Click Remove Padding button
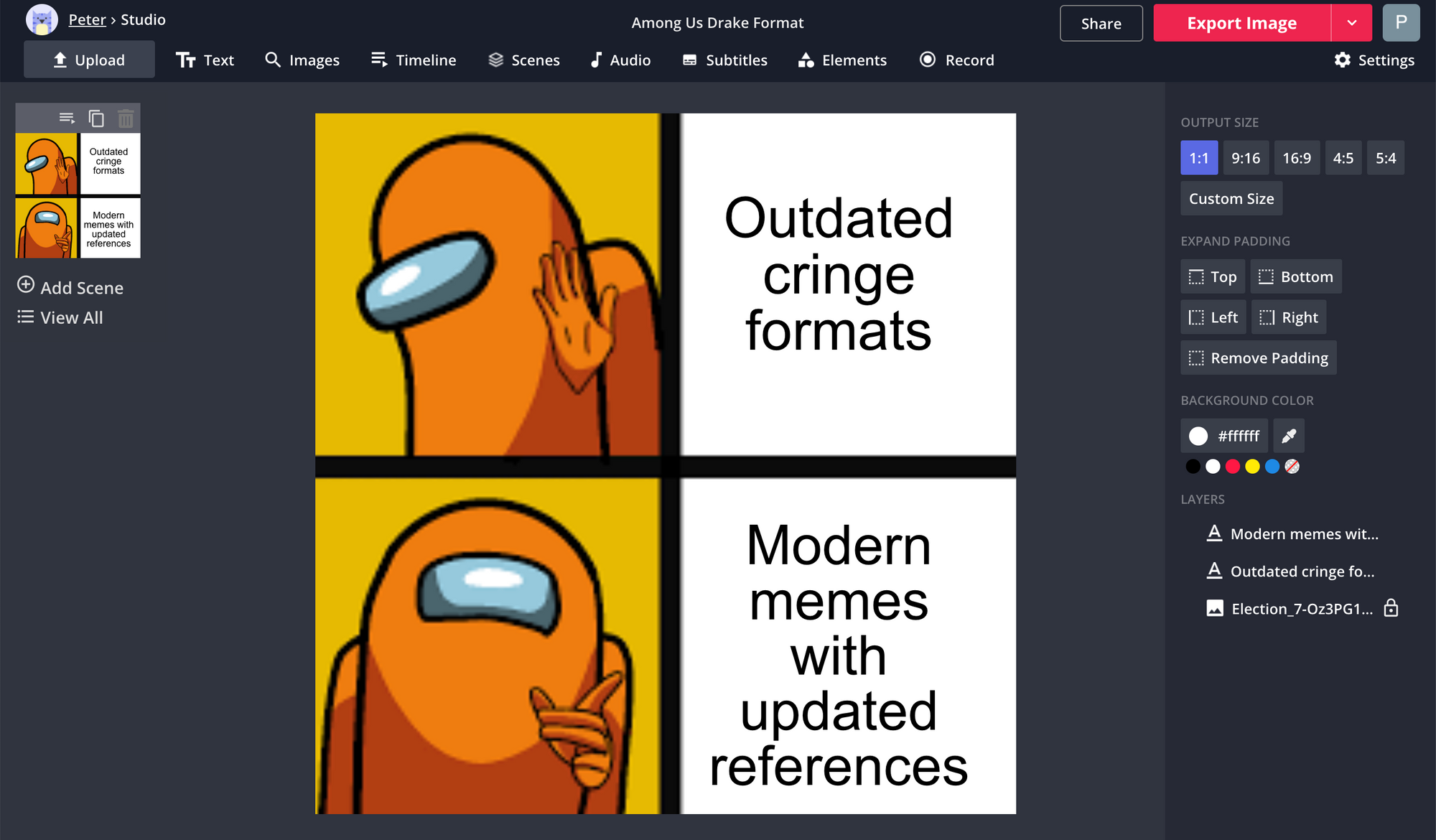The height and width of the screenshot is (840, 1436). [1258, 358]
